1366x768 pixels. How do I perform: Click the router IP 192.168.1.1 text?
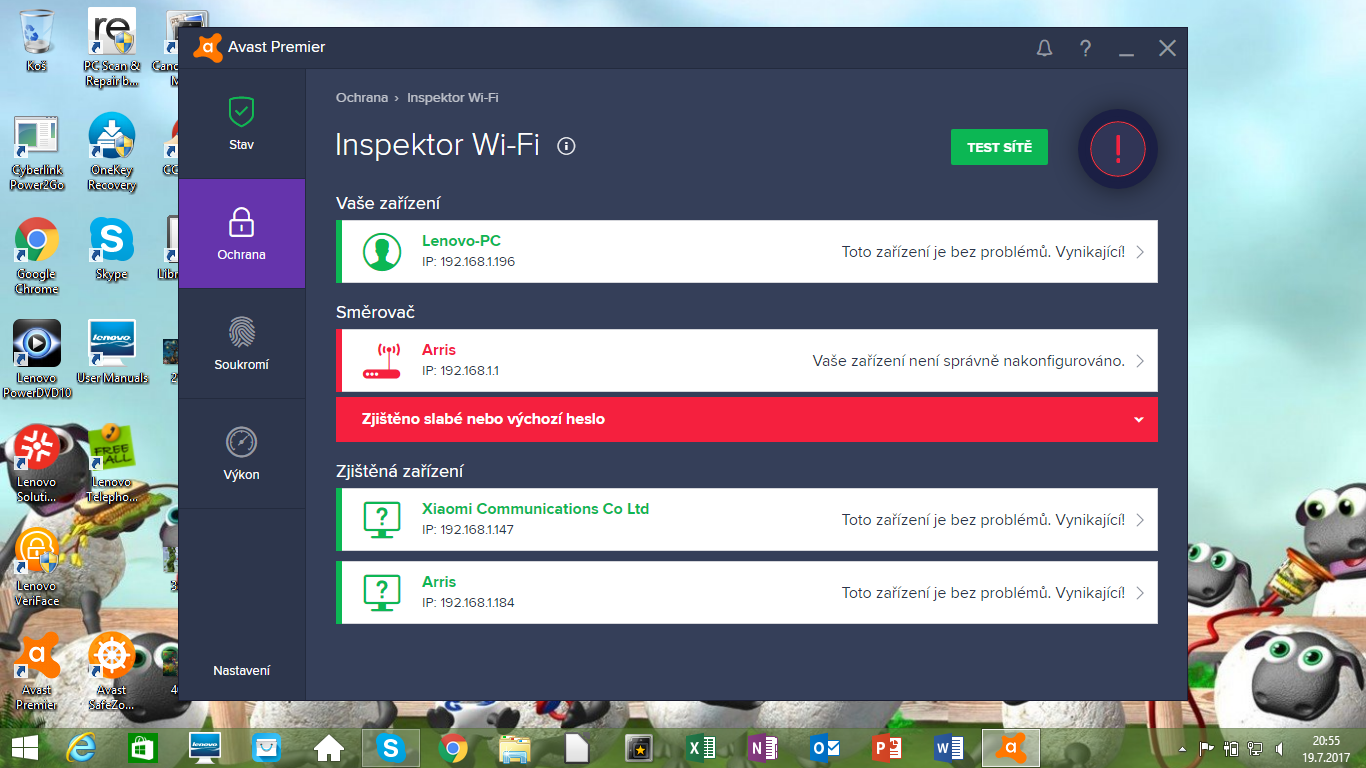pos(460,371)
